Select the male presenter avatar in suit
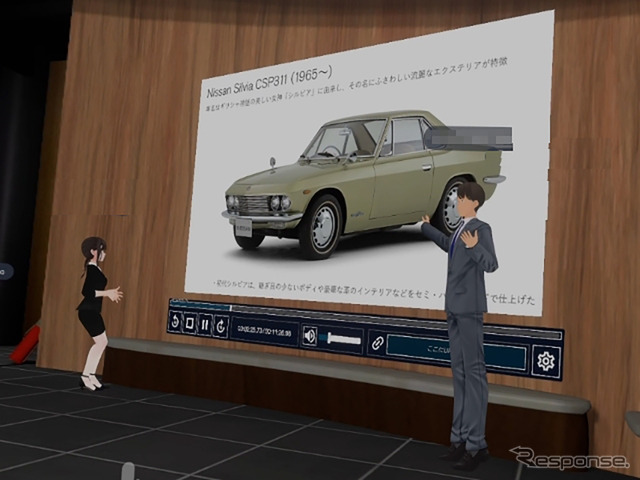This screenshot has width=640, height=480. (x=465, y=324)
